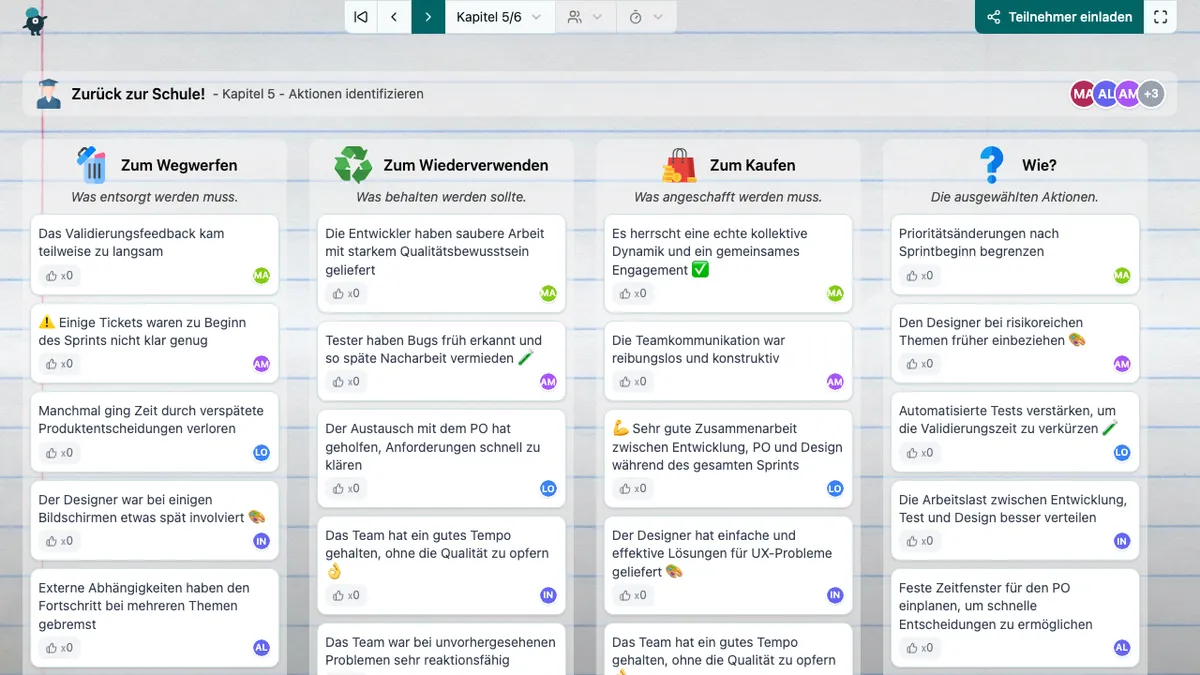Click the trash icon above 'Zum Wegwerfen'
This screenshot has width=1200, height=675.
(90, 164)
